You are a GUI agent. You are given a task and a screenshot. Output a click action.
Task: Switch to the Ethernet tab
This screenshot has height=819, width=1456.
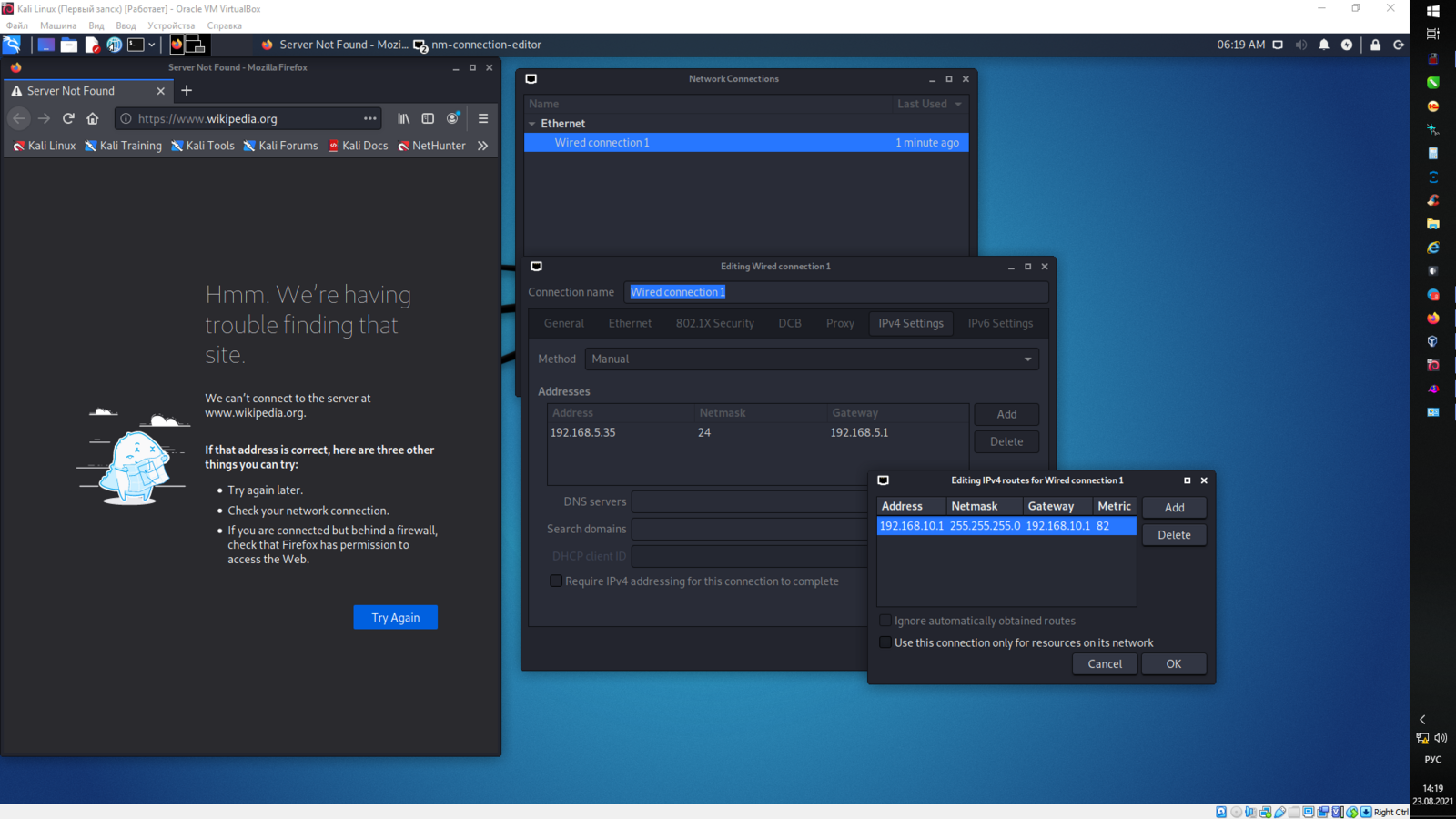tap(630, 323)
